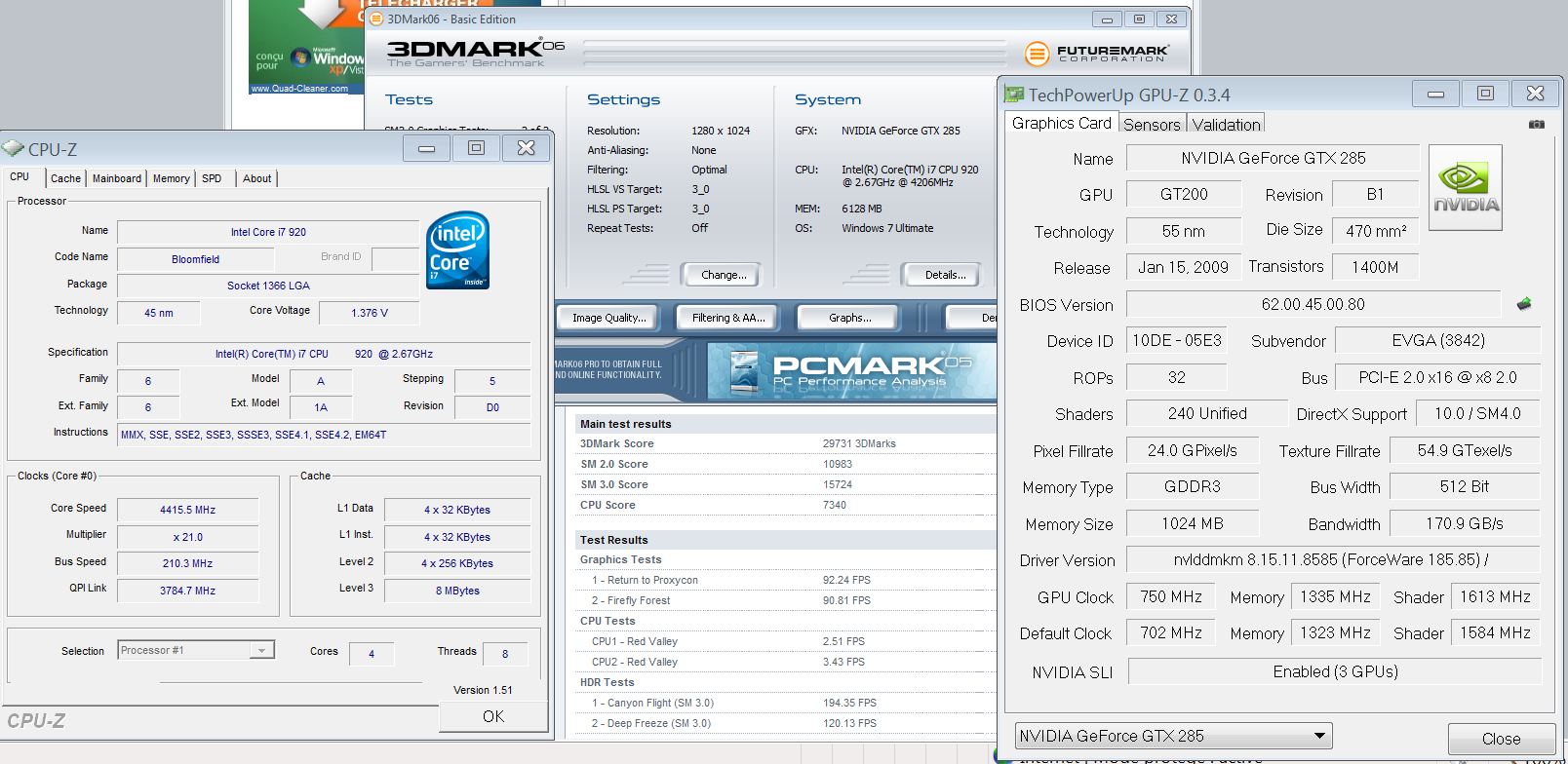Click the Bus Speed value 210.3 MHz
The height and width of the screenshot is (764, 1568).
click(x=187, y=563)
